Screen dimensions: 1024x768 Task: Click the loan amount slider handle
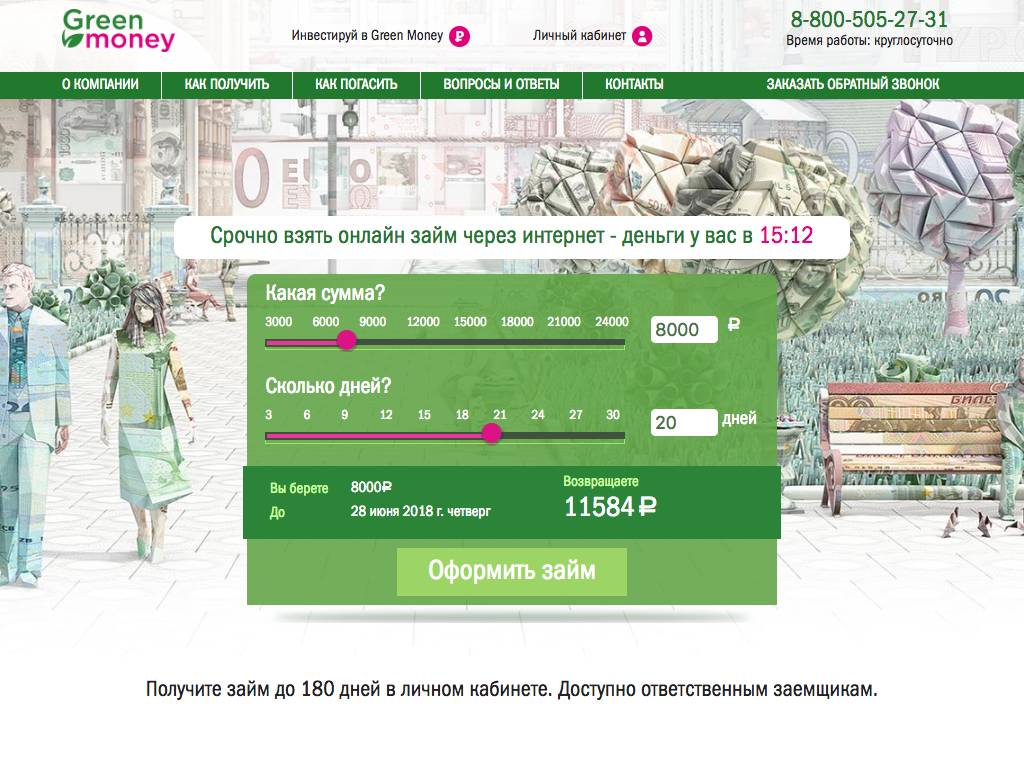pyautogui.click(x=347, y=340)
